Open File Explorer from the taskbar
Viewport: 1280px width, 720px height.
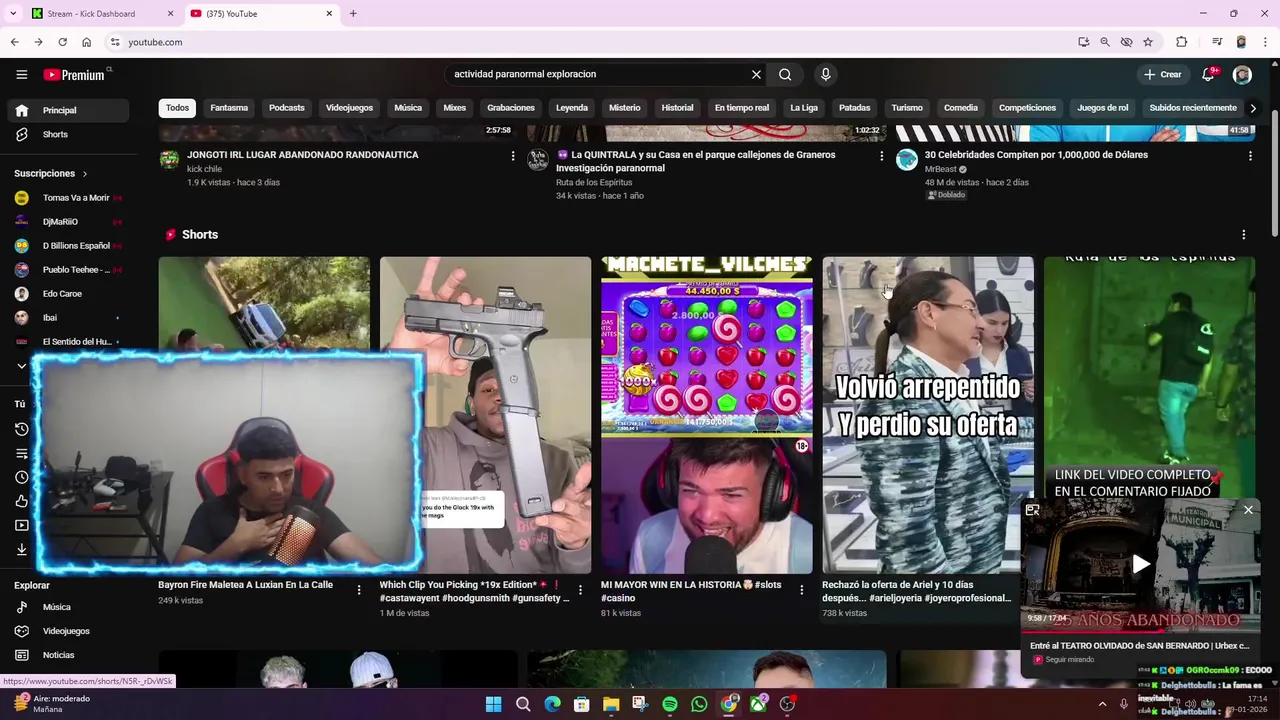(x=611, y=704)
